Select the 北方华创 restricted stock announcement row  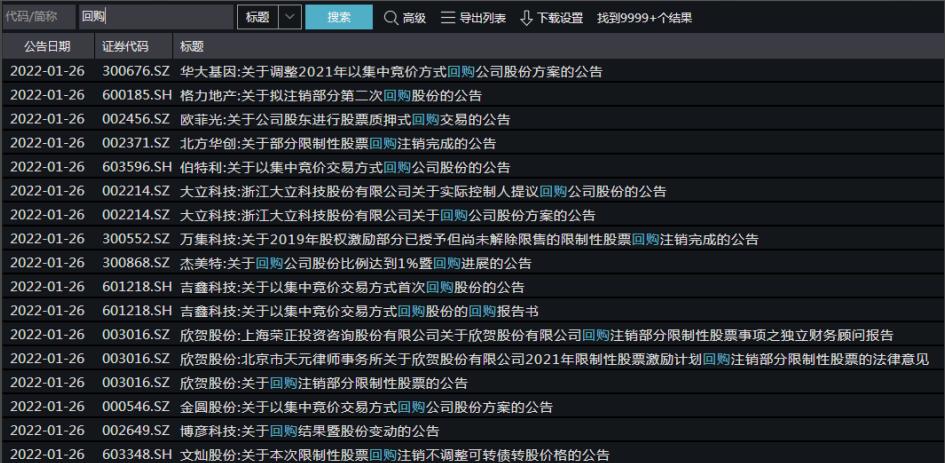[x=338, y=144]
